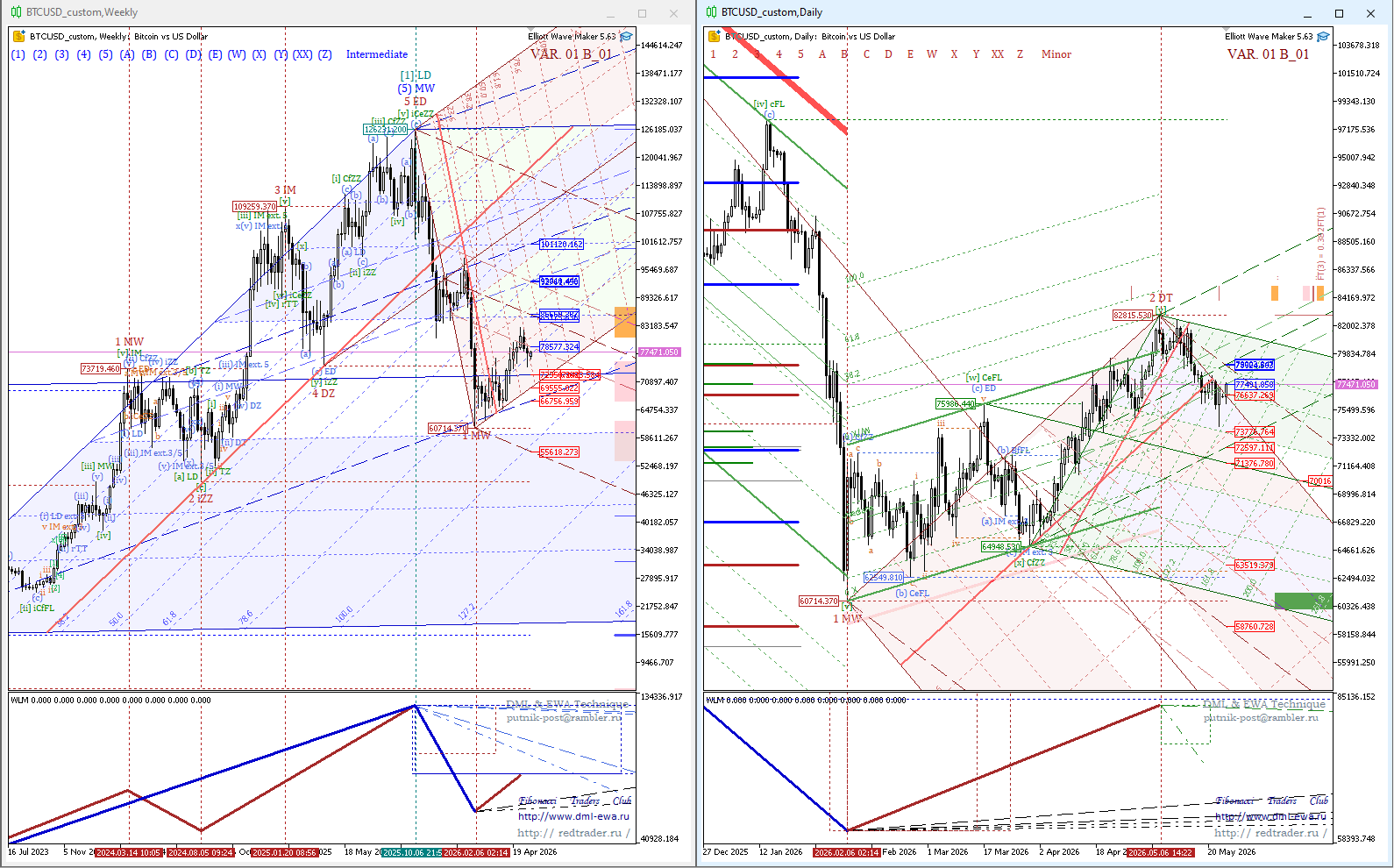
Task: Click the gold dollar symbol icon in Daily chart
Action: pyautogui.click(x=715, y=36)
